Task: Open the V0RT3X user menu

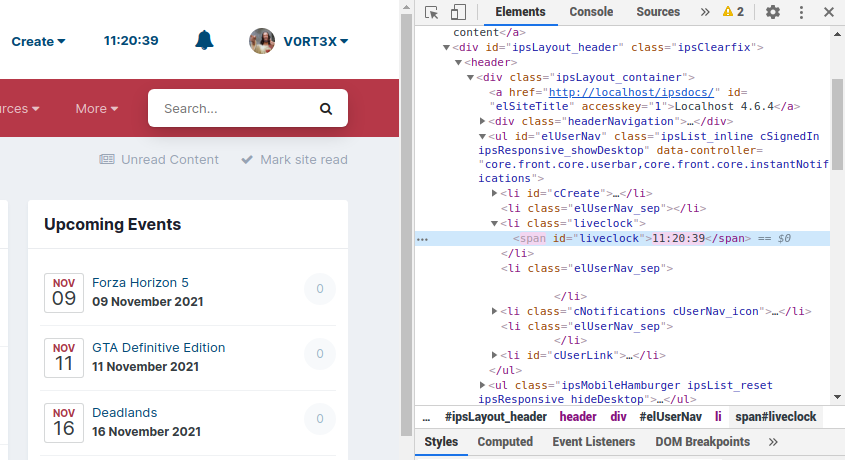Action: tap(315, 41)
